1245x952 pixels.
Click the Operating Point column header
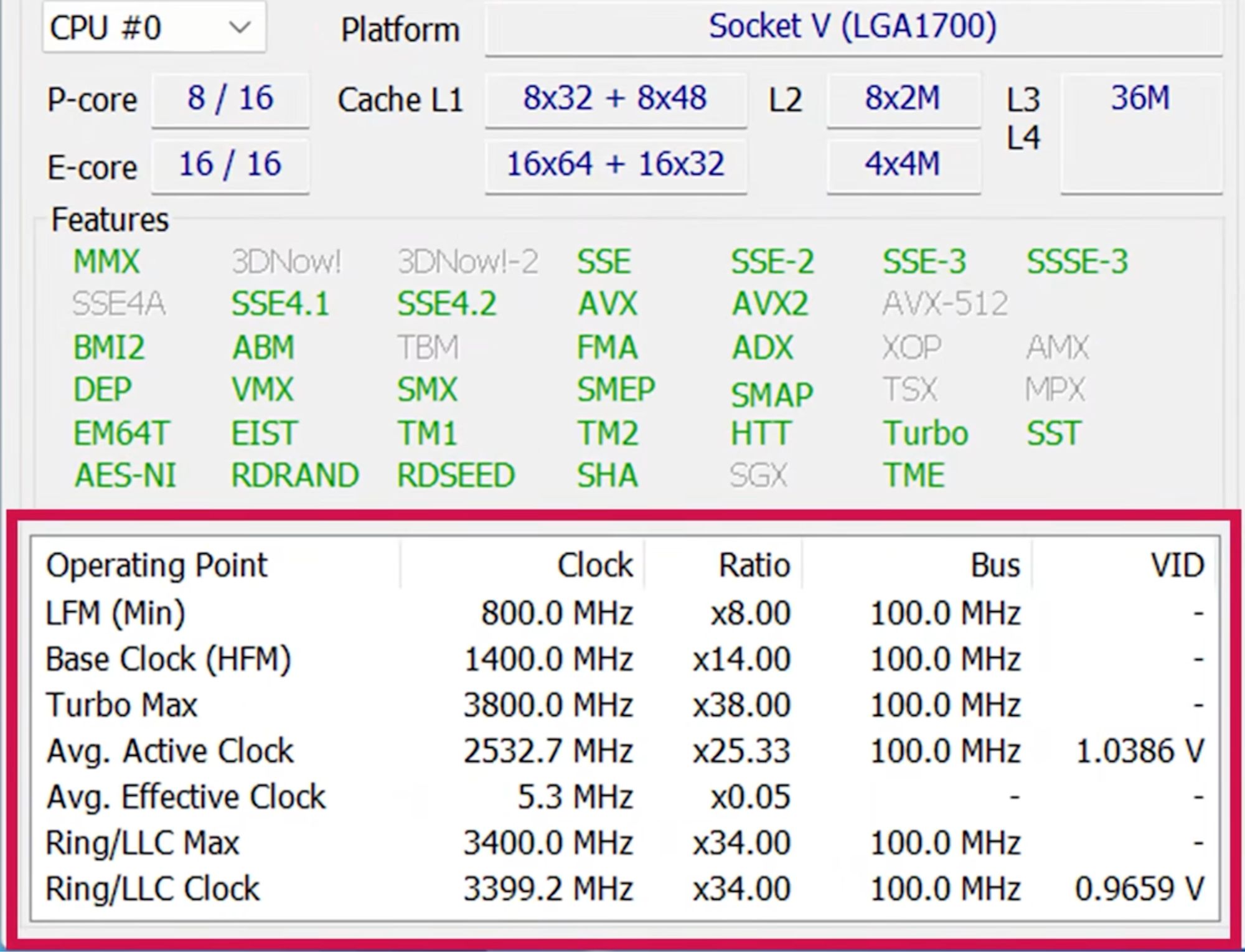(x=156, y=565)
